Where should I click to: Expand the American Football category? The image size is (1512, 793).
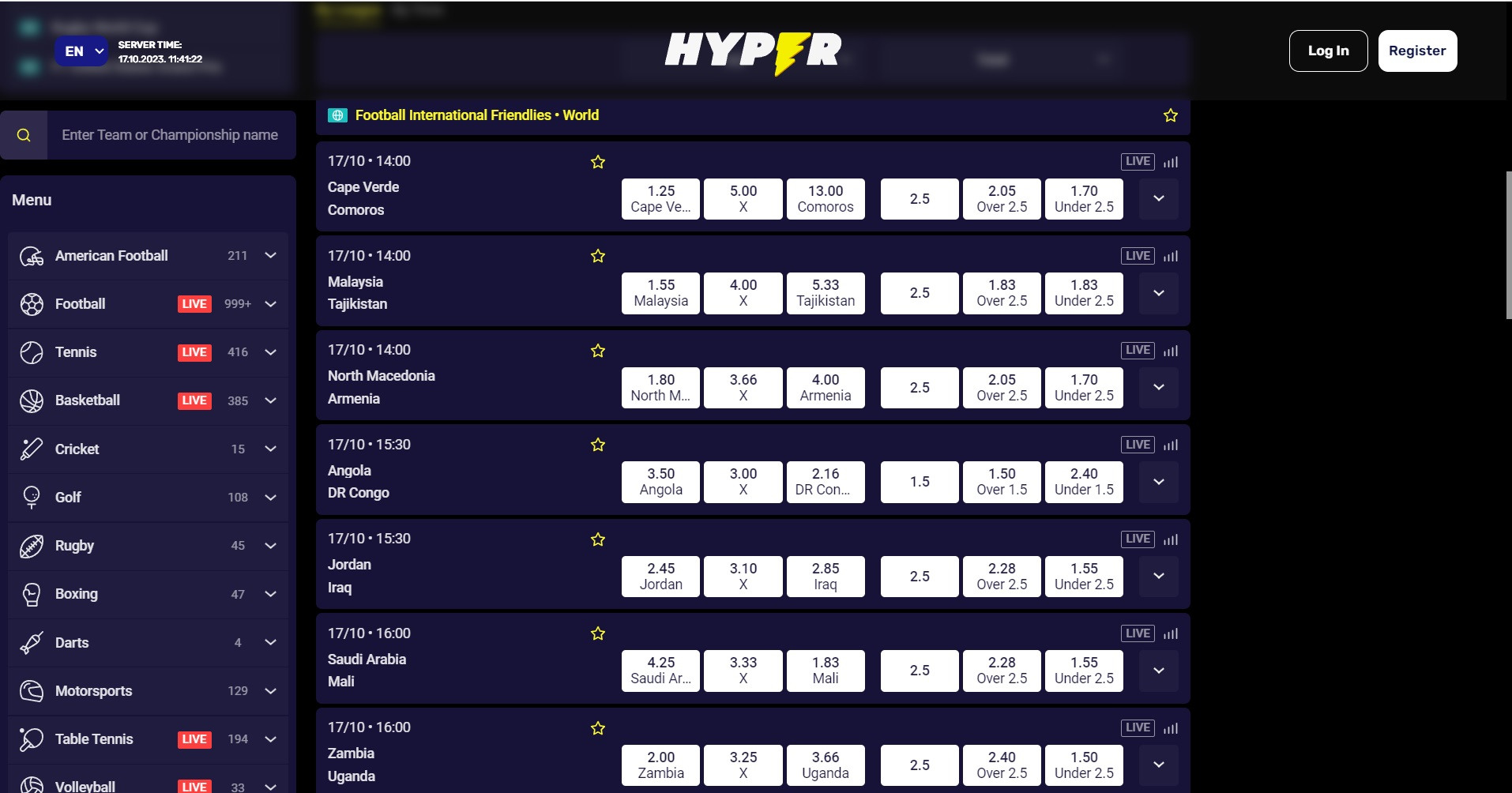(x=269, y=256)
